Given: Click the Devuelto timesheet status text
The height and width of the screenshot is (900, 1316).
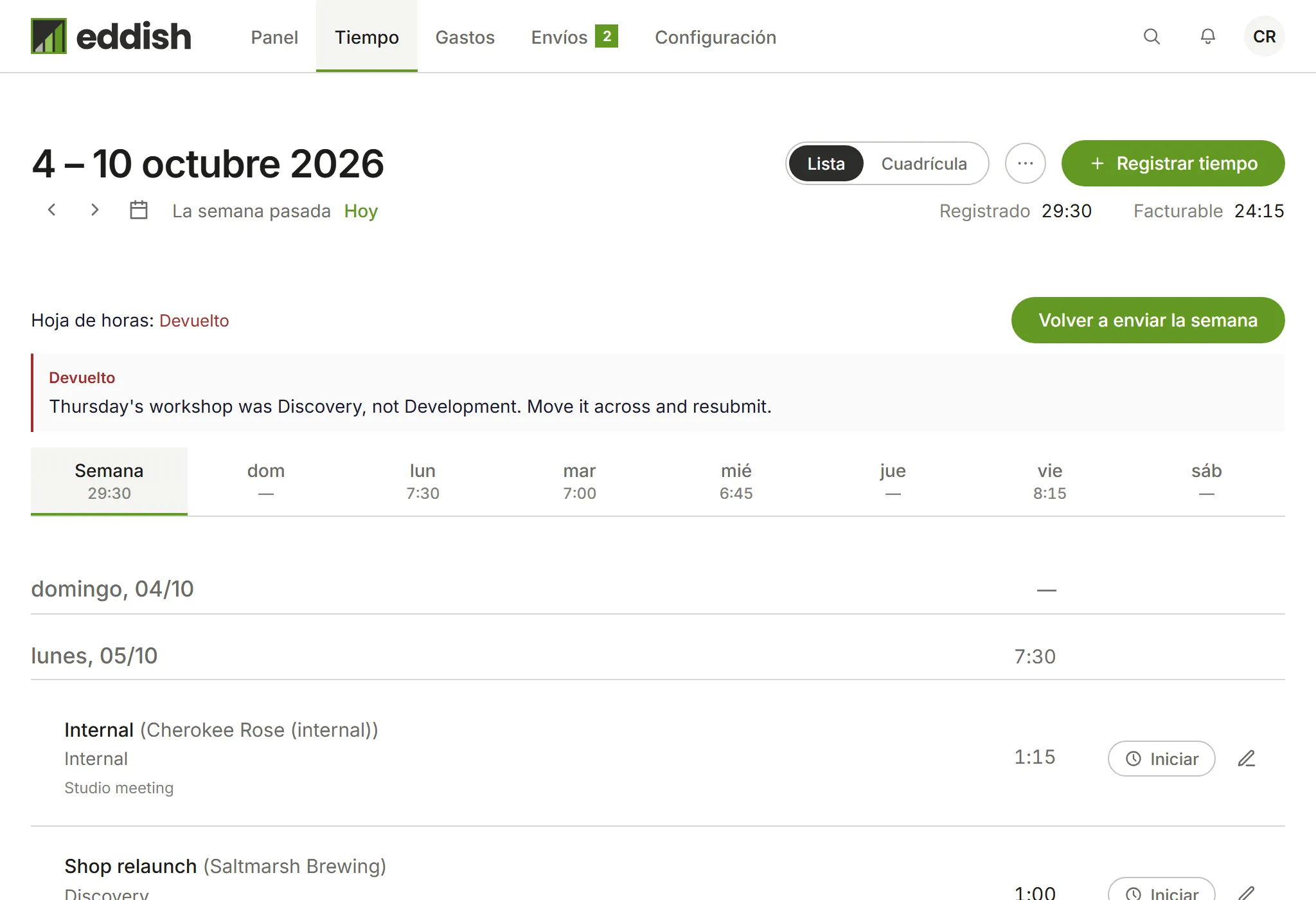Looking at the screenshot, I should (x=194, y=320).
